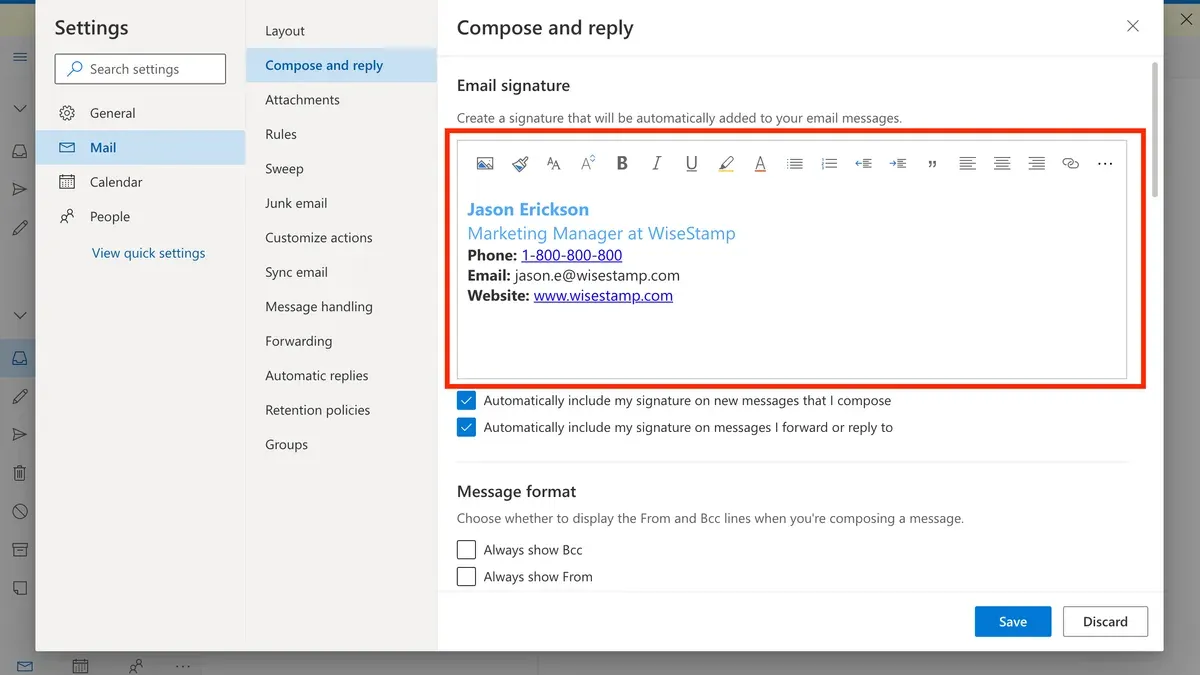This screenshot has width=1200, height=675.
Task: Align signature text left
Action: pos(967,164)
